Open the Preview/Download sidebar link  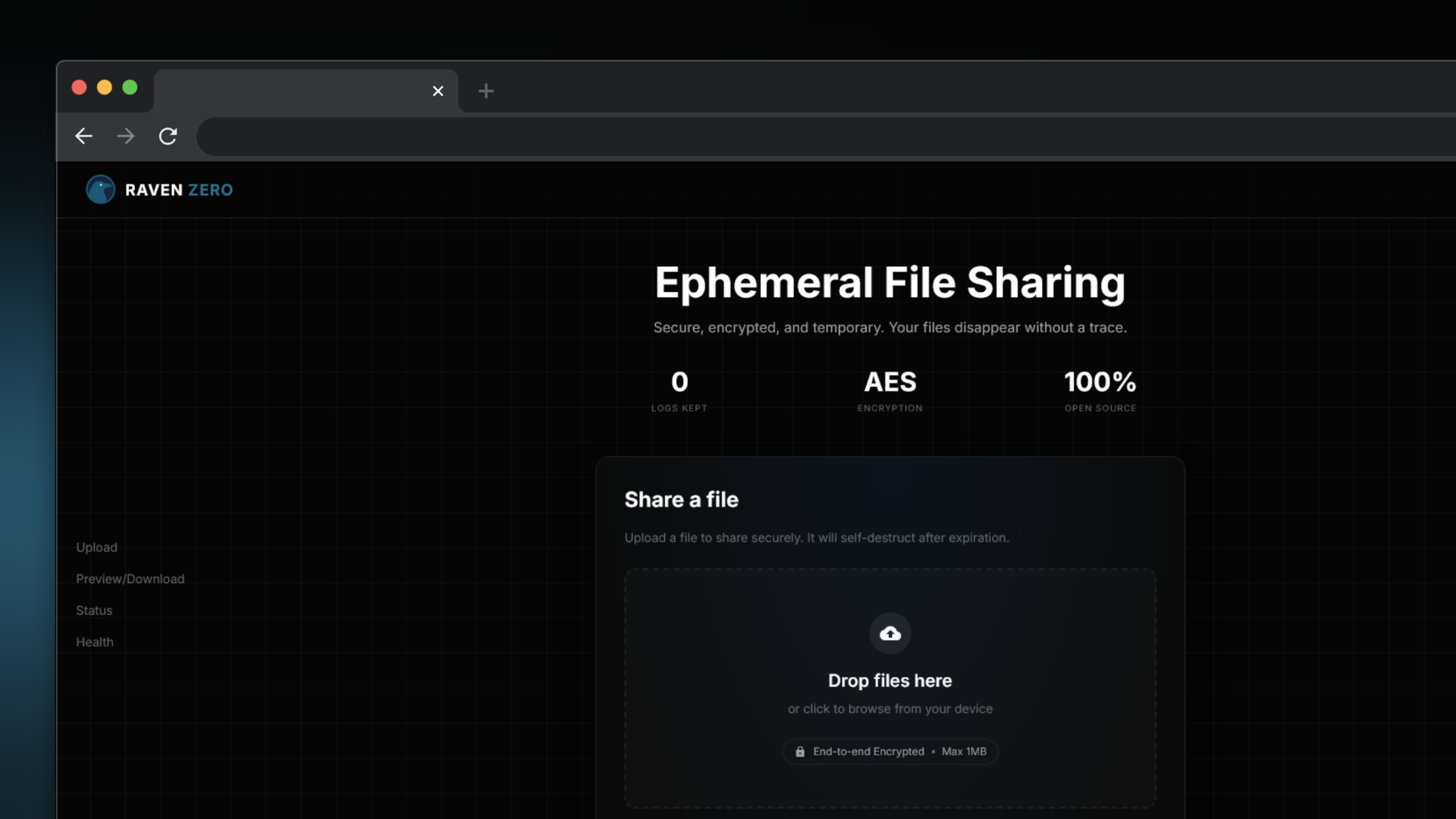tap(130, 579)
